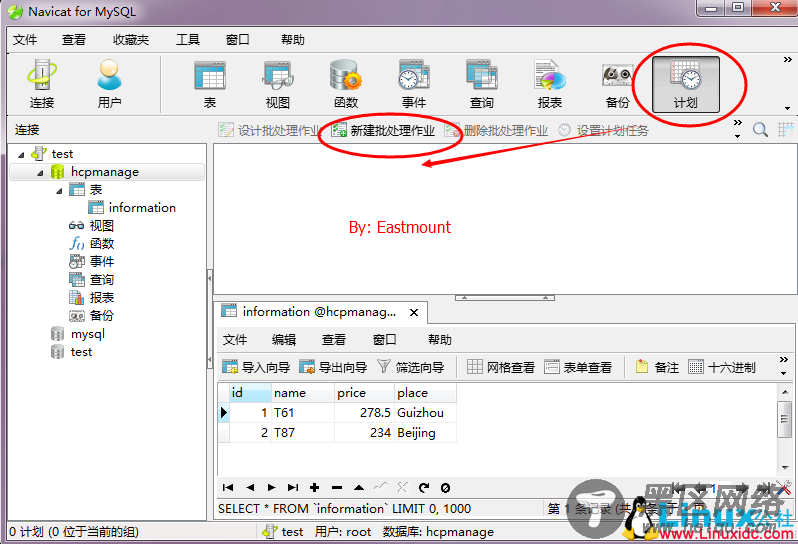Viewport: 798px width, 544px height.
Task: Open the 收藏夹 favorites menu
Action: (131, 40)
